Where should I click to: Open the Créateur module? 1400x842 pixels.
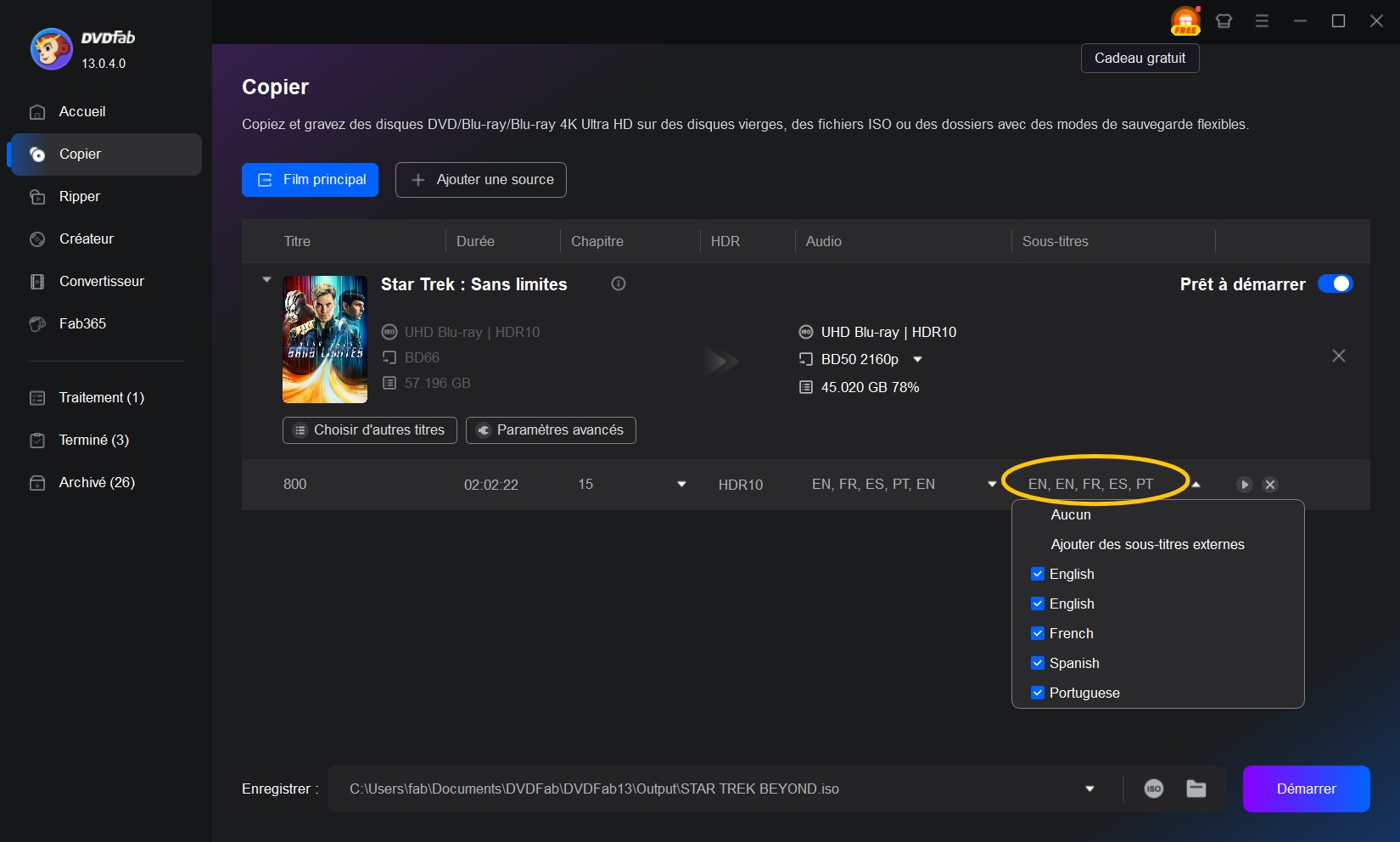point(86,239)
